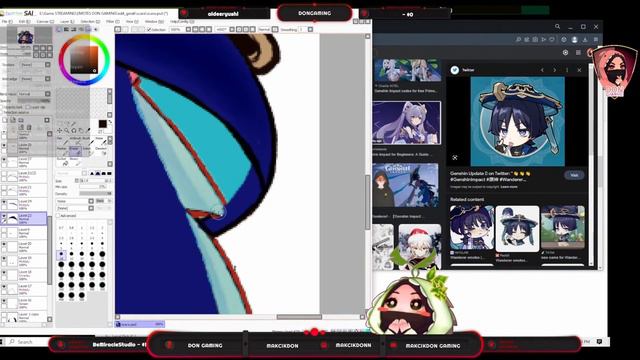This screenshot has height=360, width=640.
Task: Open the rotation angle dropdown in toolbar
Action: pyautogui.click(x=232, y=29)
